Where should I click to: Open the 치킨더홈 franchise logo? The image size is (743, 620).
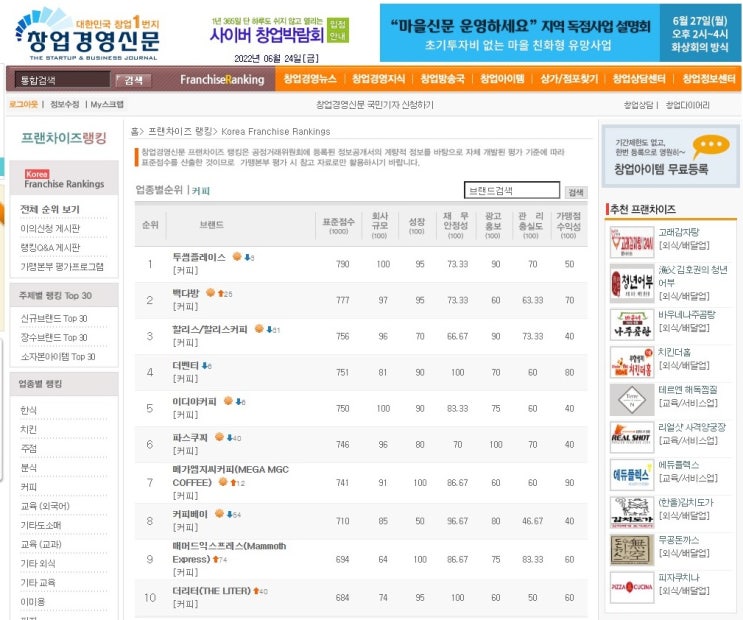(x=632, y=362)
